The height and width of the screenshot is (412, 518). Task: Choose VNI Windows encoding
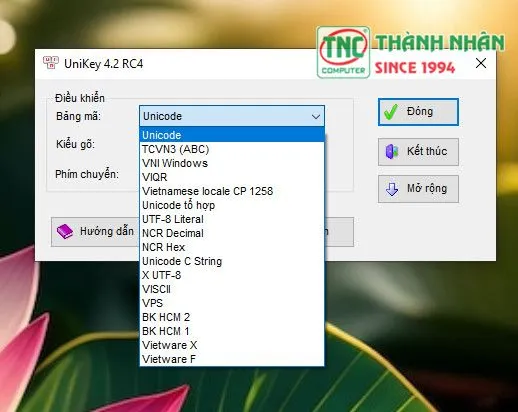click(x=232, y=163)
